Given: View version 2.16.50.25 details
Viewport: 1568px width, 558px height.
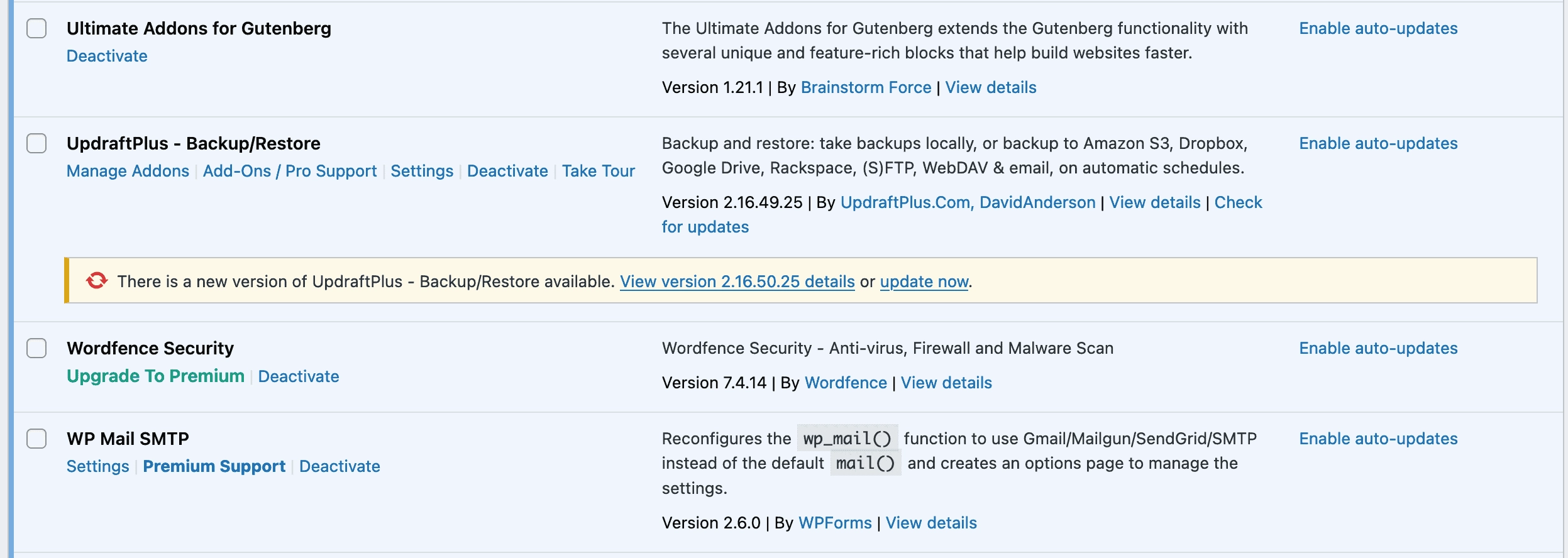Looking at the screenshot, I should (x=737, y=282).
